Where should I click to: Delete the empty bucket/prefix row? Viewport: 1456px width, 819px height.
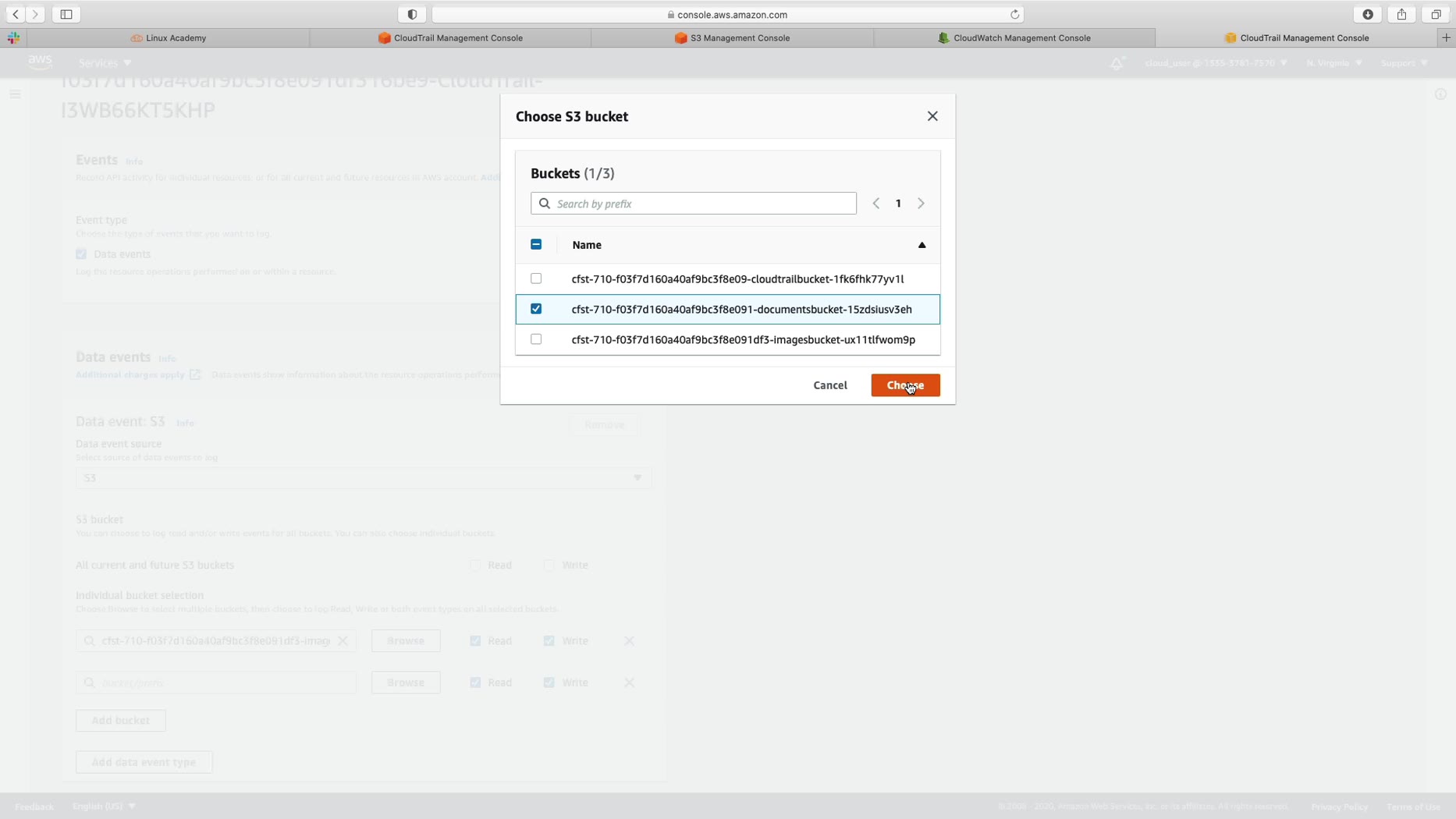(x=629, y=682)
